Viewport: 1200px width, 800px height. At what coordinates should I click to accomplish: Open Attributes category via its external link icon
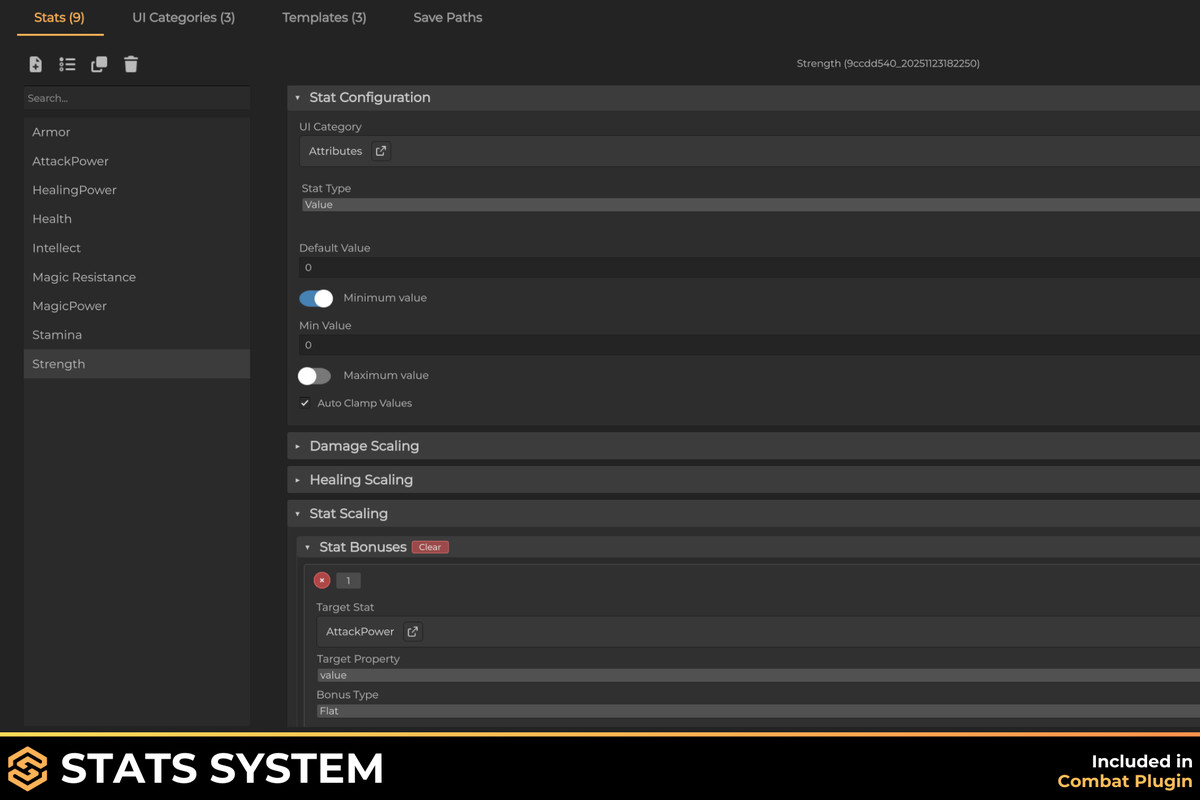tap(380, 150)
